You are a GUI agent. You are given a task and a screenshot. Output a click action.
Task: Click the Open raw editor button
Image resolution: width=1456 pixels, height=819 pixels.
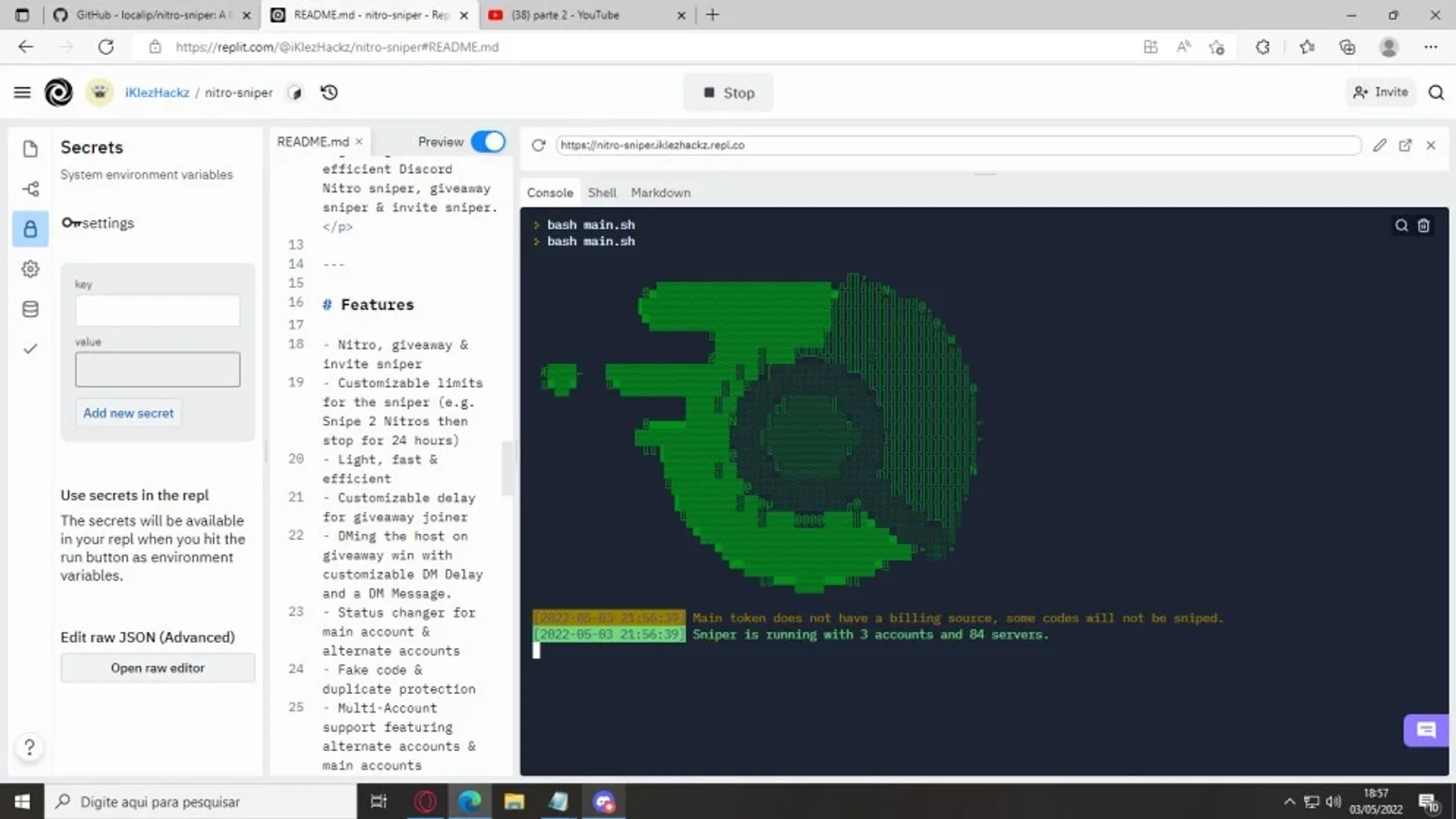[x=158, y=668]
